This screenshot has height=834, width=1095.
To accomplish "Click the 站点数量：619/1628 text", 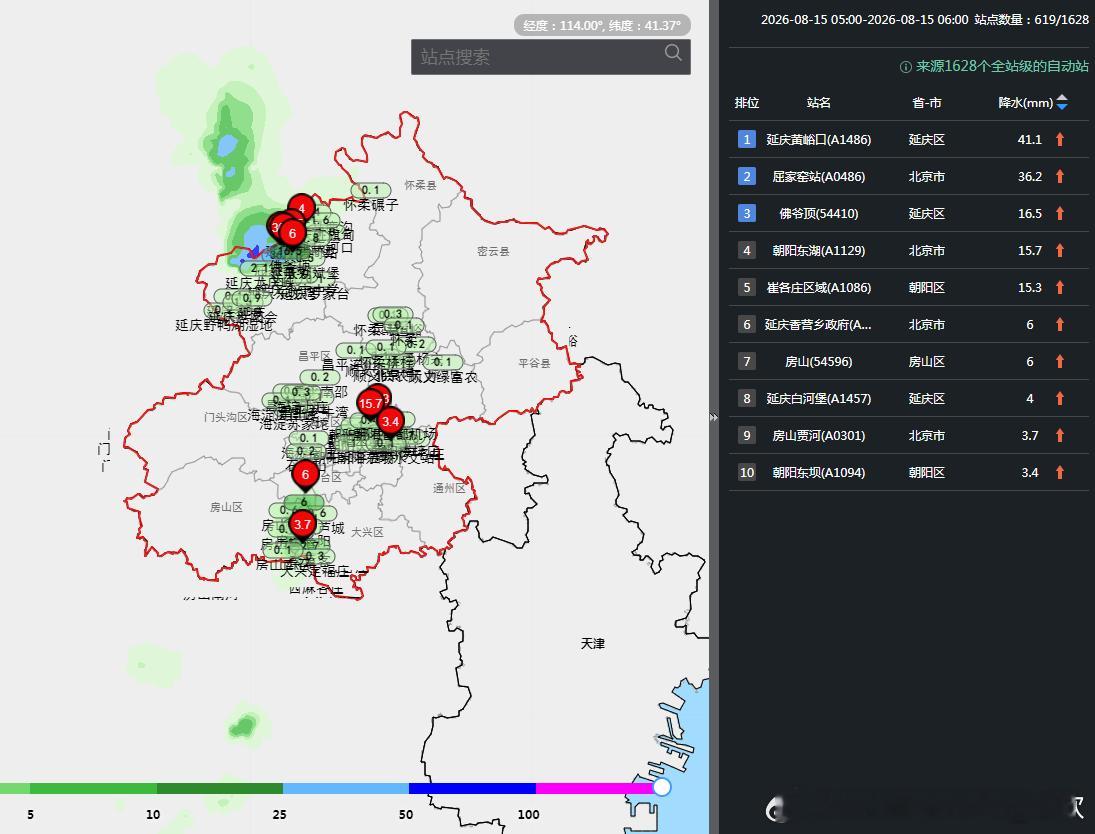I will click(1031, 20).
